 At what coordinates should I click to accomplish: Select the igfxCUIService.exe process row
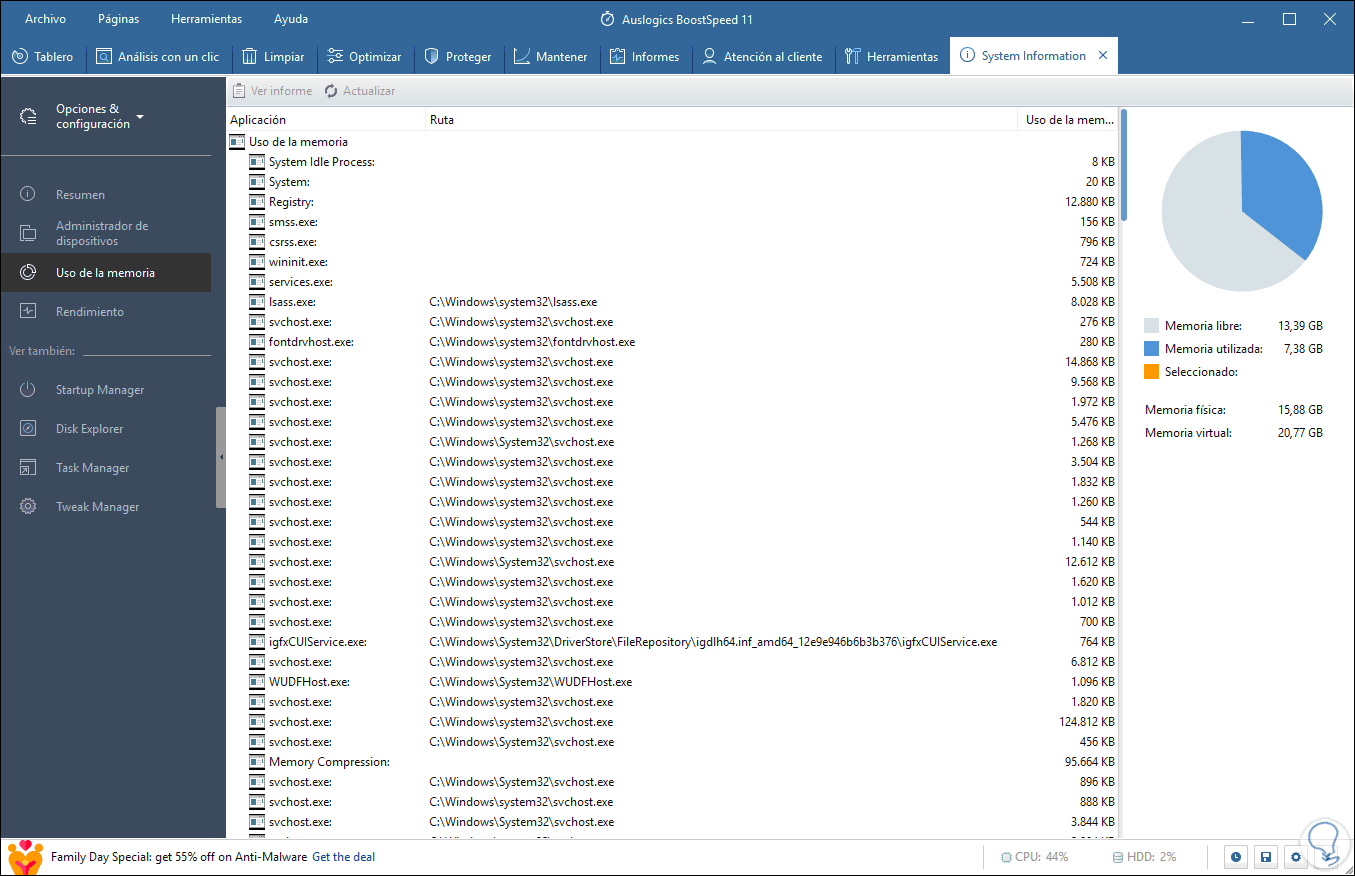(672, 642)
